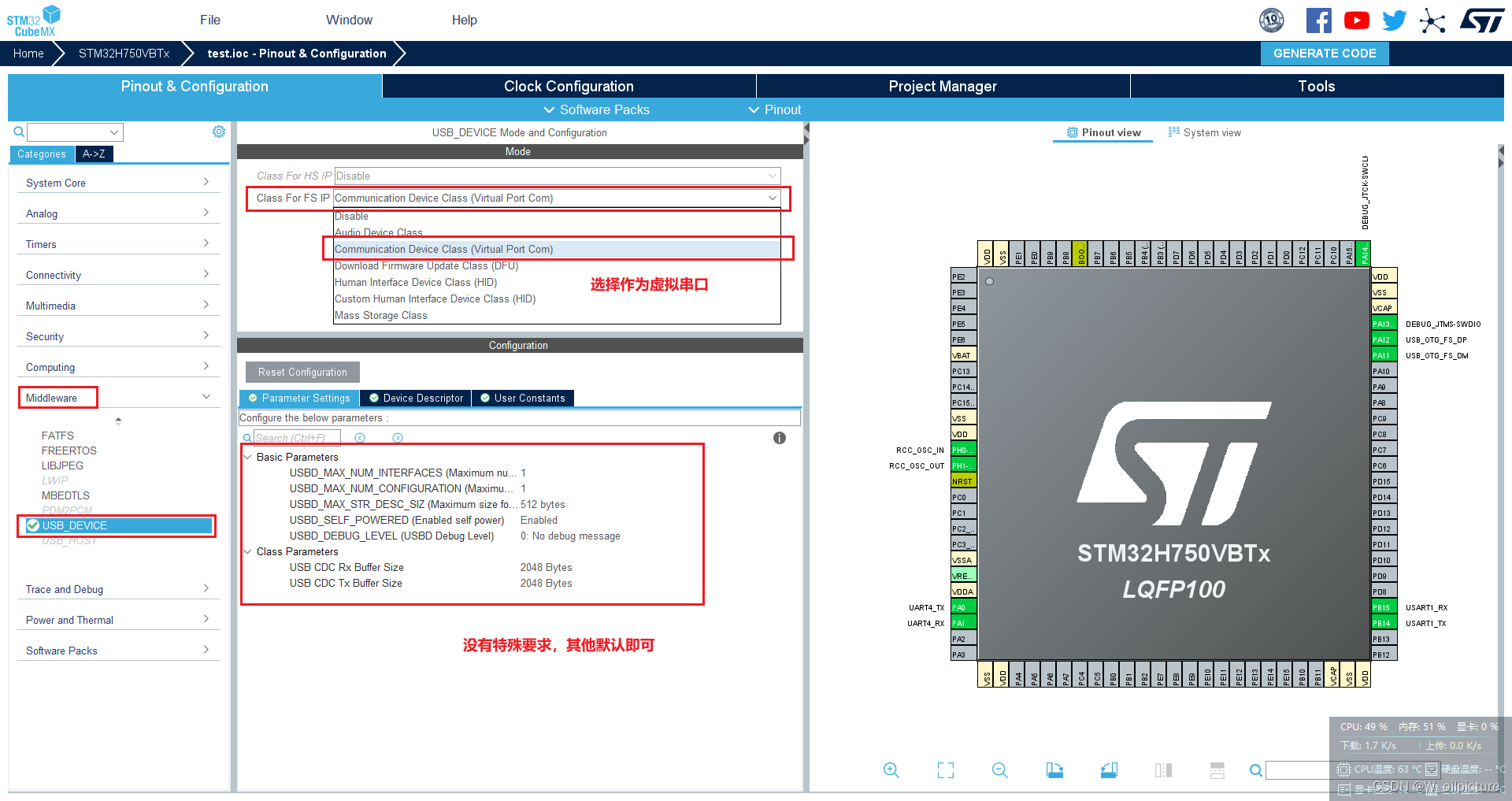This screenshot has height=801, width=1512.
Task: Click the GENERATE CODE button
Action: coord(1325,54)
